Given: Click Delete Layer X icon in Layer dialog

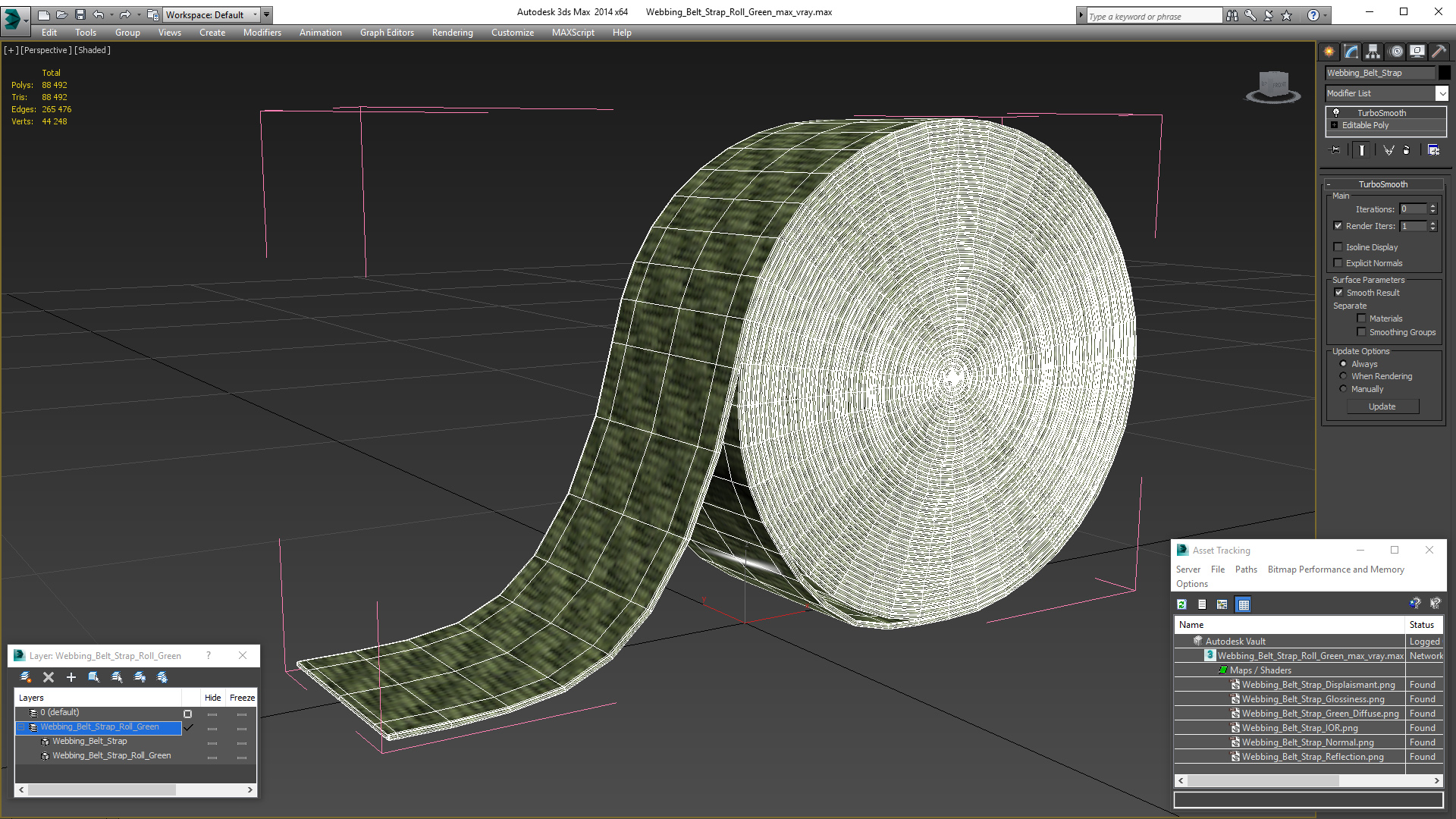Looking at the screenshot, I should point(49,677).
